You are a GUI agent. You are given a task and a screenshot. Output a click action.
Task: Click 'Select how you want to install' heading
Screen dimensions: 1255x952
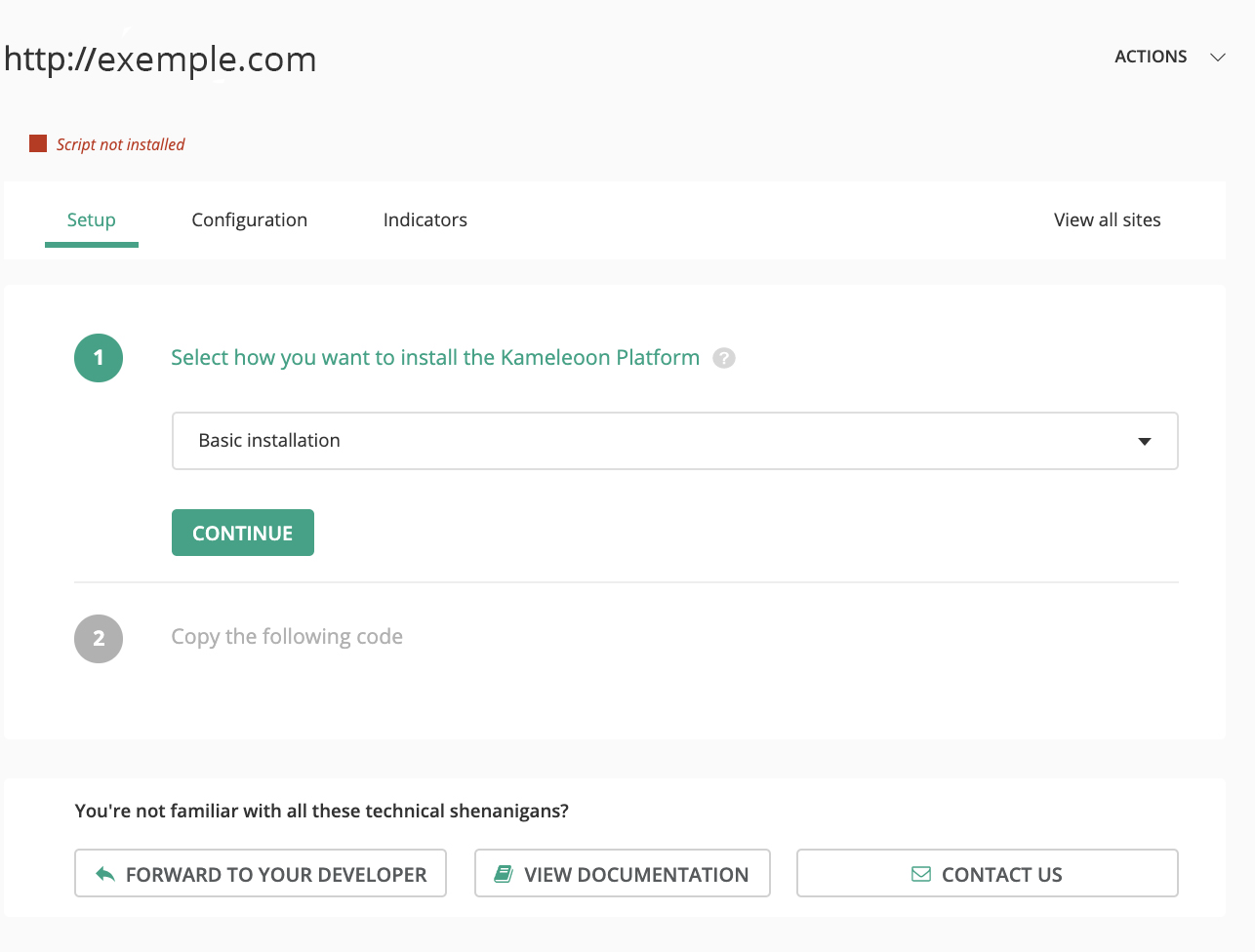[x=435, y=358]
